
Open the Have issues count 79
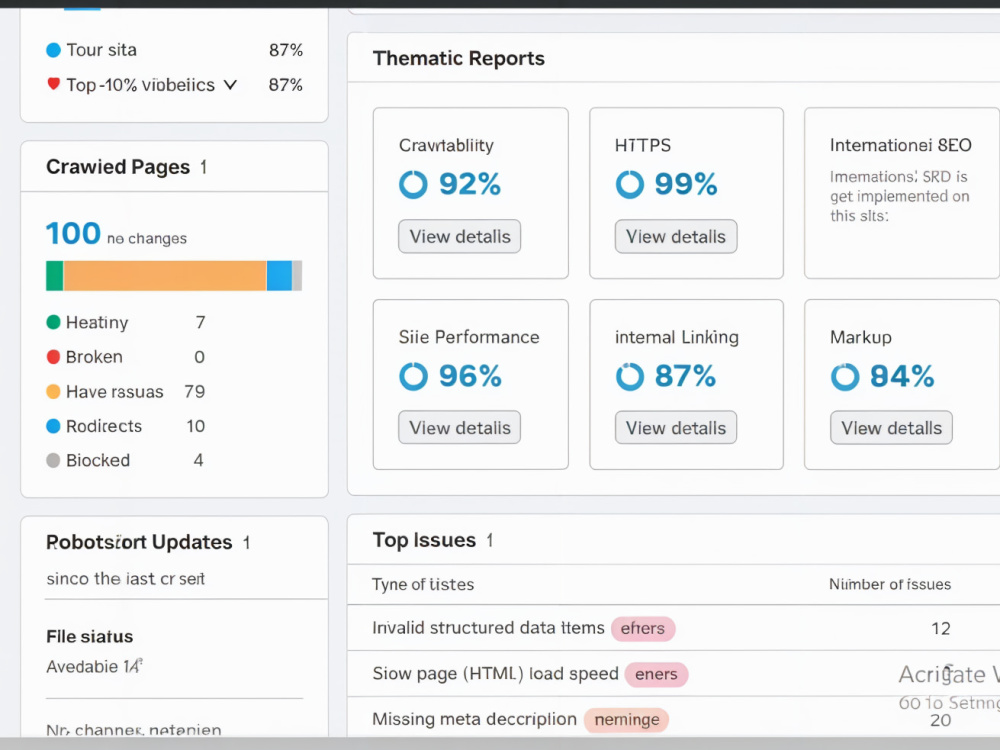195,391
